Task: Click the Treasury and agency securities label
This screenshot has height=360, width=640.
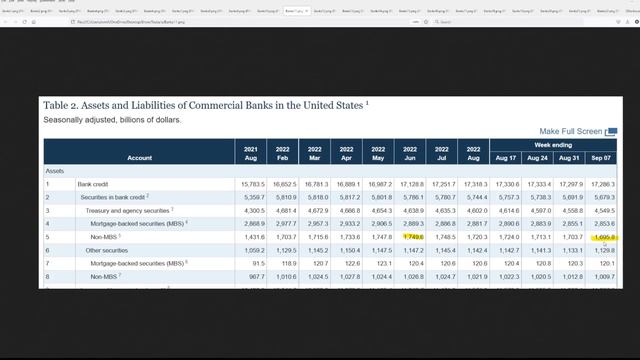Action: [x=127, y=211]
